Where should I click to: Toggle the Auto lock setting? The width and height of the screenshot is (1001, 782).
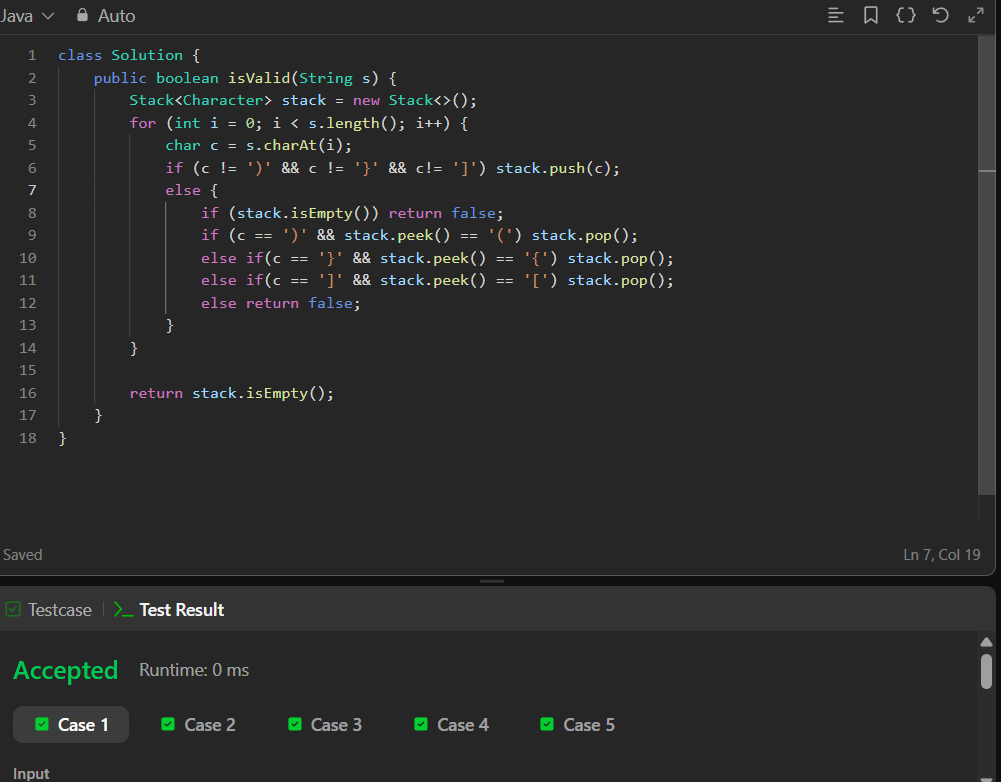pyautogui.click(x=106, y=16)
